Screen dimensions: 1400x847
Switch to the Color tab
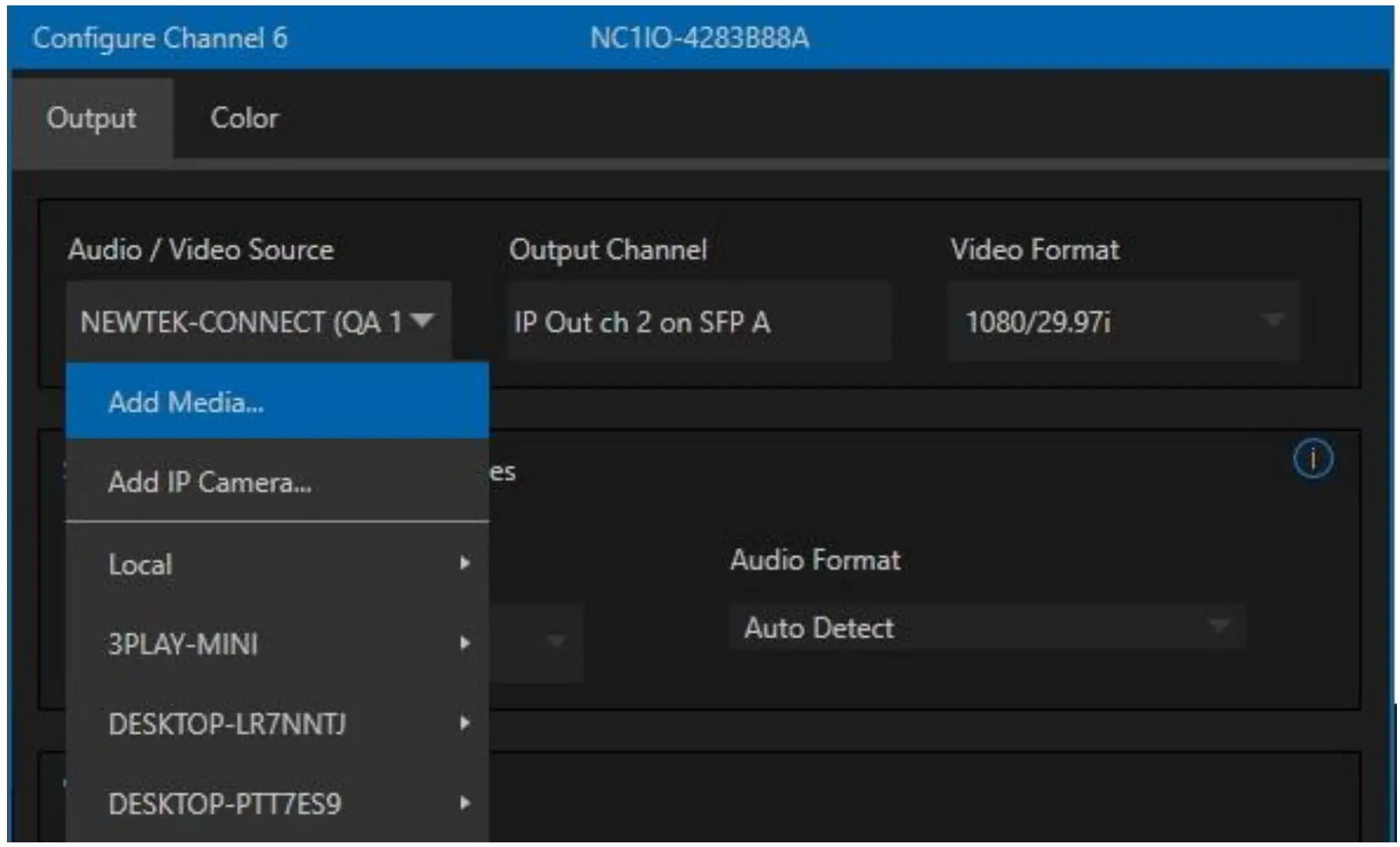tap(245, 117)
